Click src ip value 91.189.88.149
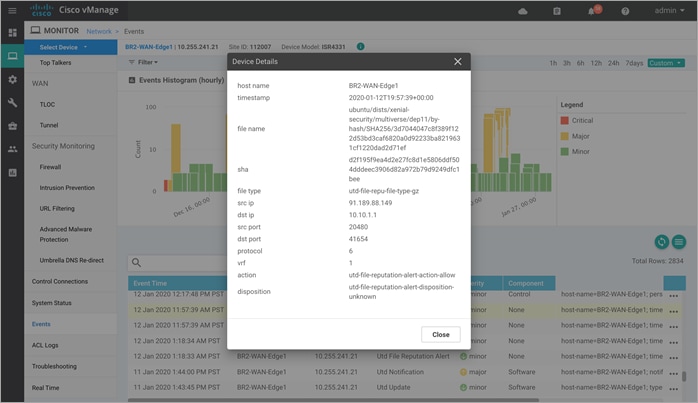 [x=370, y=203]
